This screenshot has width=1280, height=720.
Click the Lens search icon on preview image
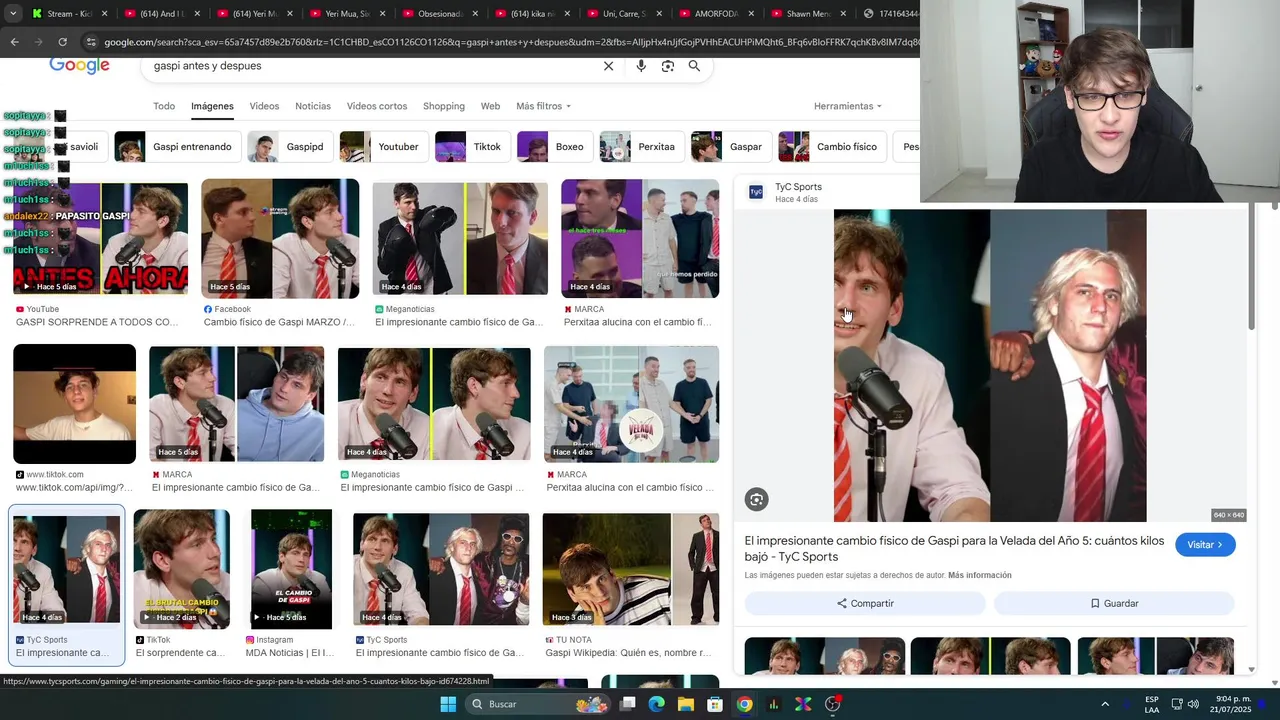pyautogui.click(x=757, y=499)
